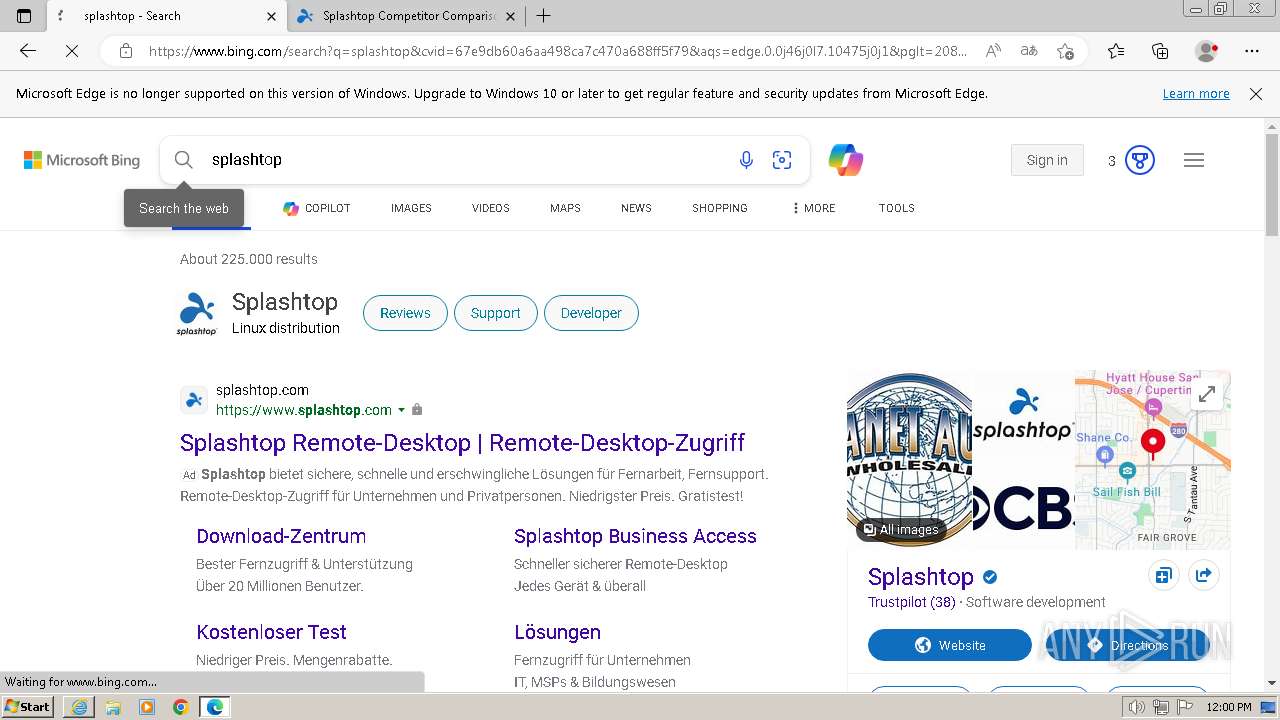The width and height of the screenshot is (1280, 720).
Task: Click the Back navigation arrow
Action: tap(28, 51)
